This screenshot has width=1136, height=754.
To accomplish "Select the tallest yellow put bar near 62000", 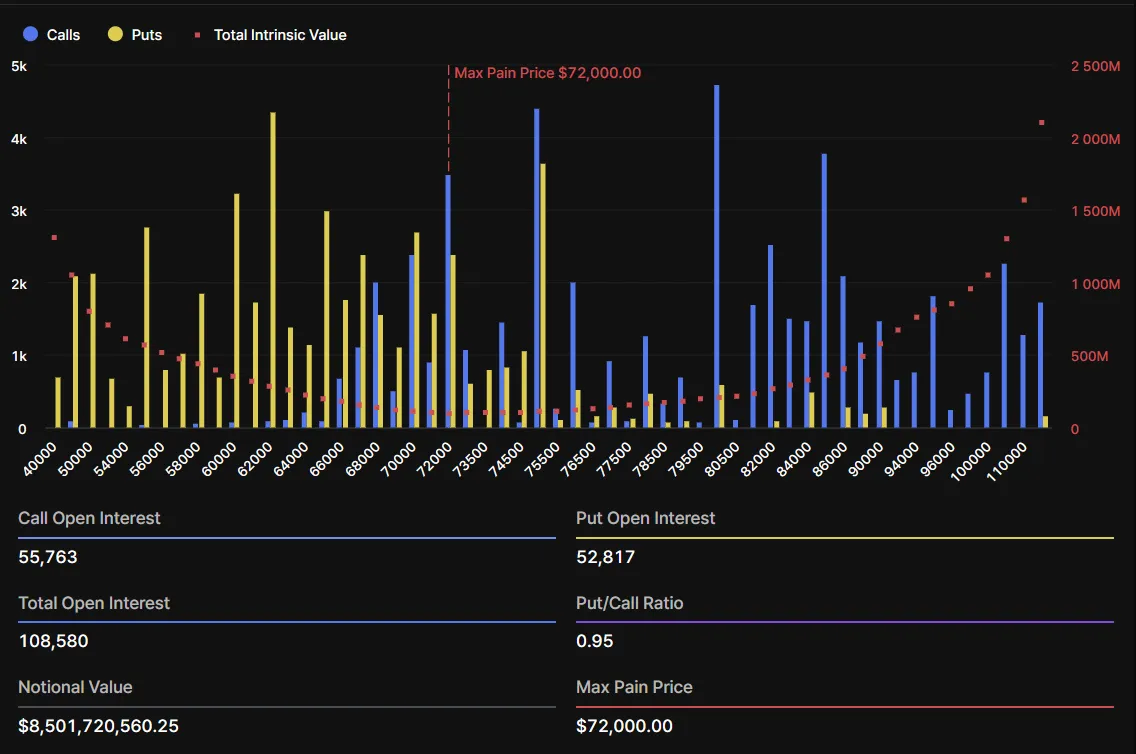I will 273,270.
